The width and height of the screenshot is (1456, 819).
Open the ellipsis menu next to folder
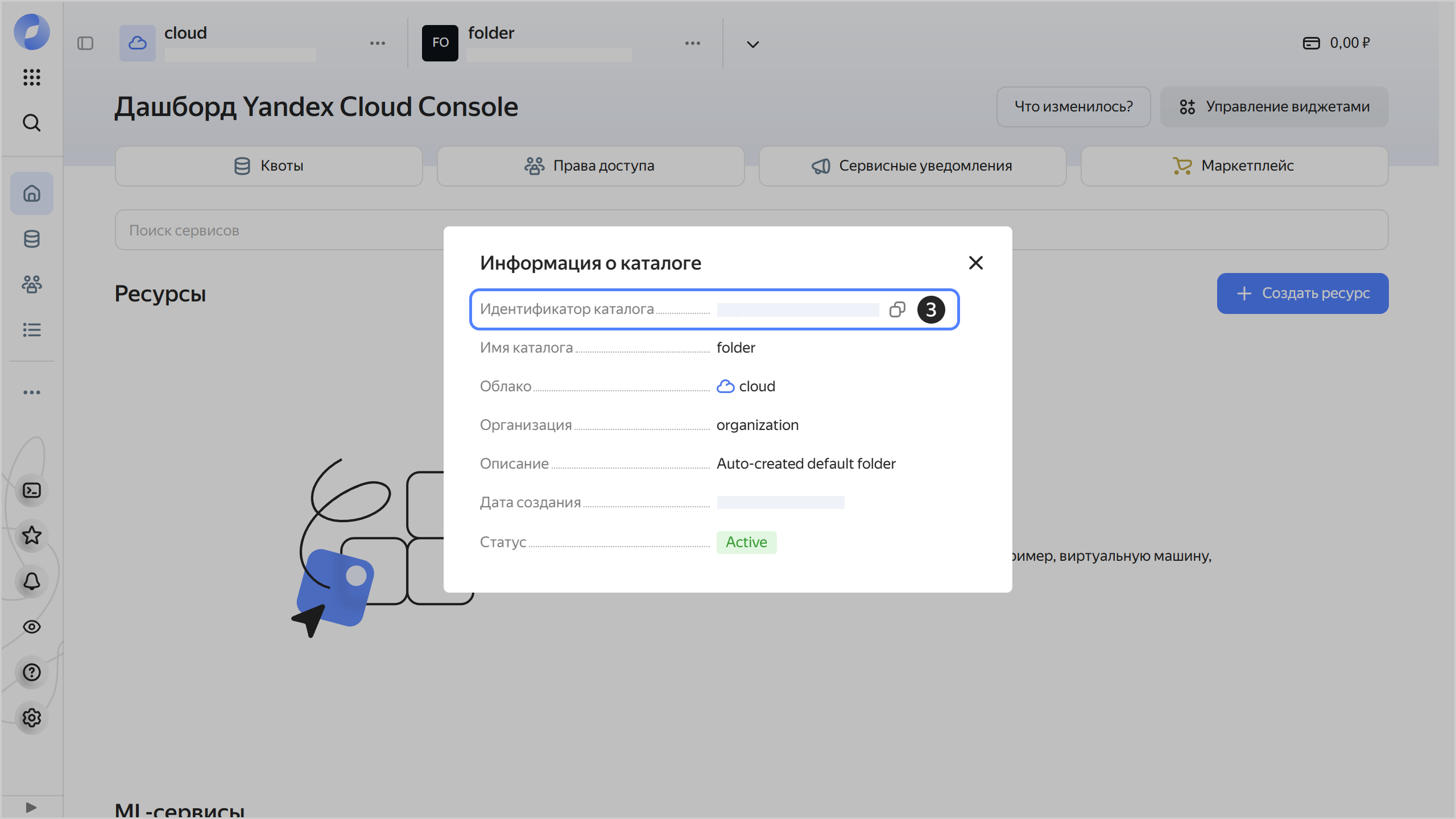pyautogui.click(x=693, y=43)
